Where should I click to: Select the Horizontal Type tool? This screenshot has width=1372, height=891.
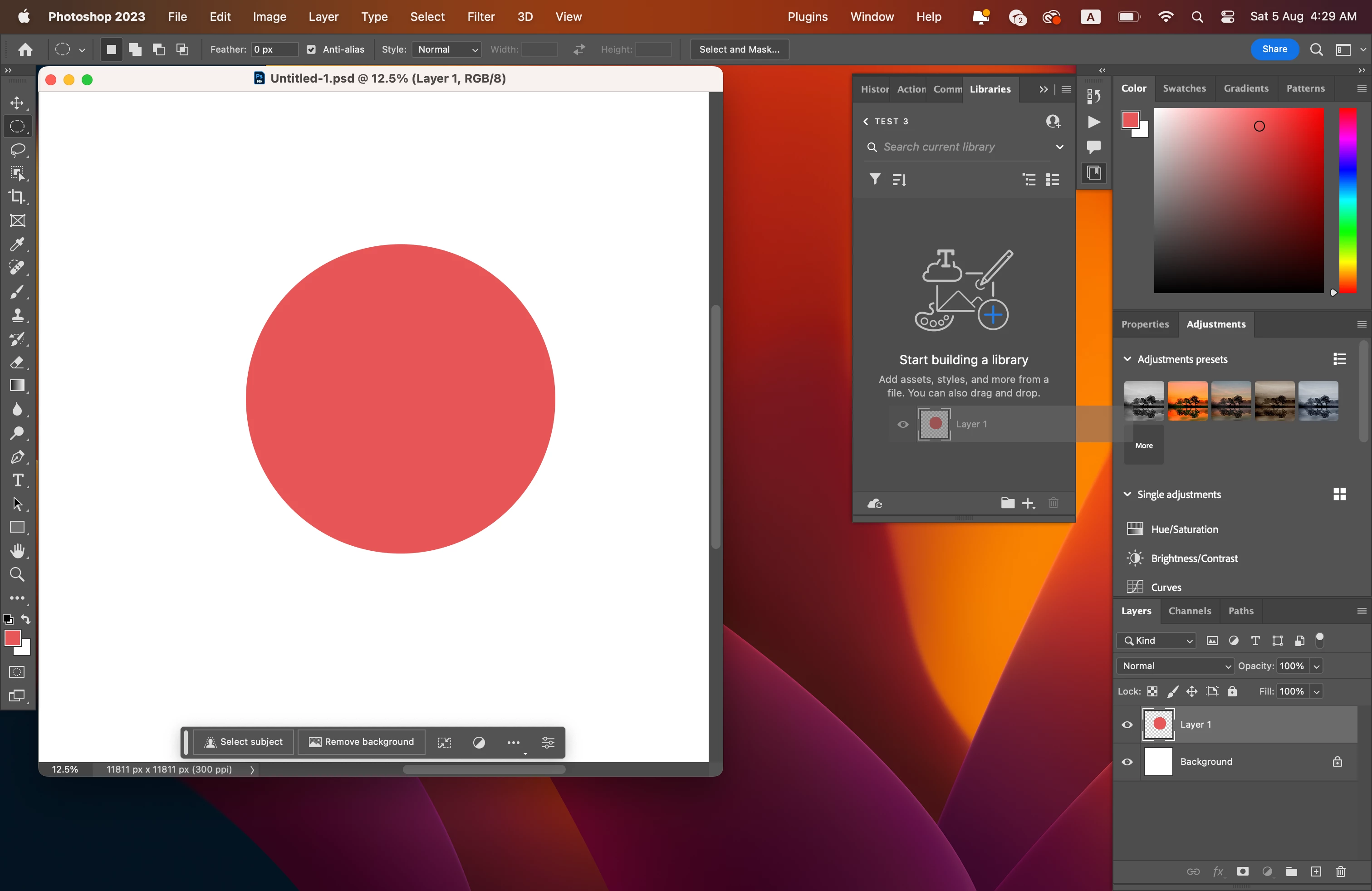[17, 480]
